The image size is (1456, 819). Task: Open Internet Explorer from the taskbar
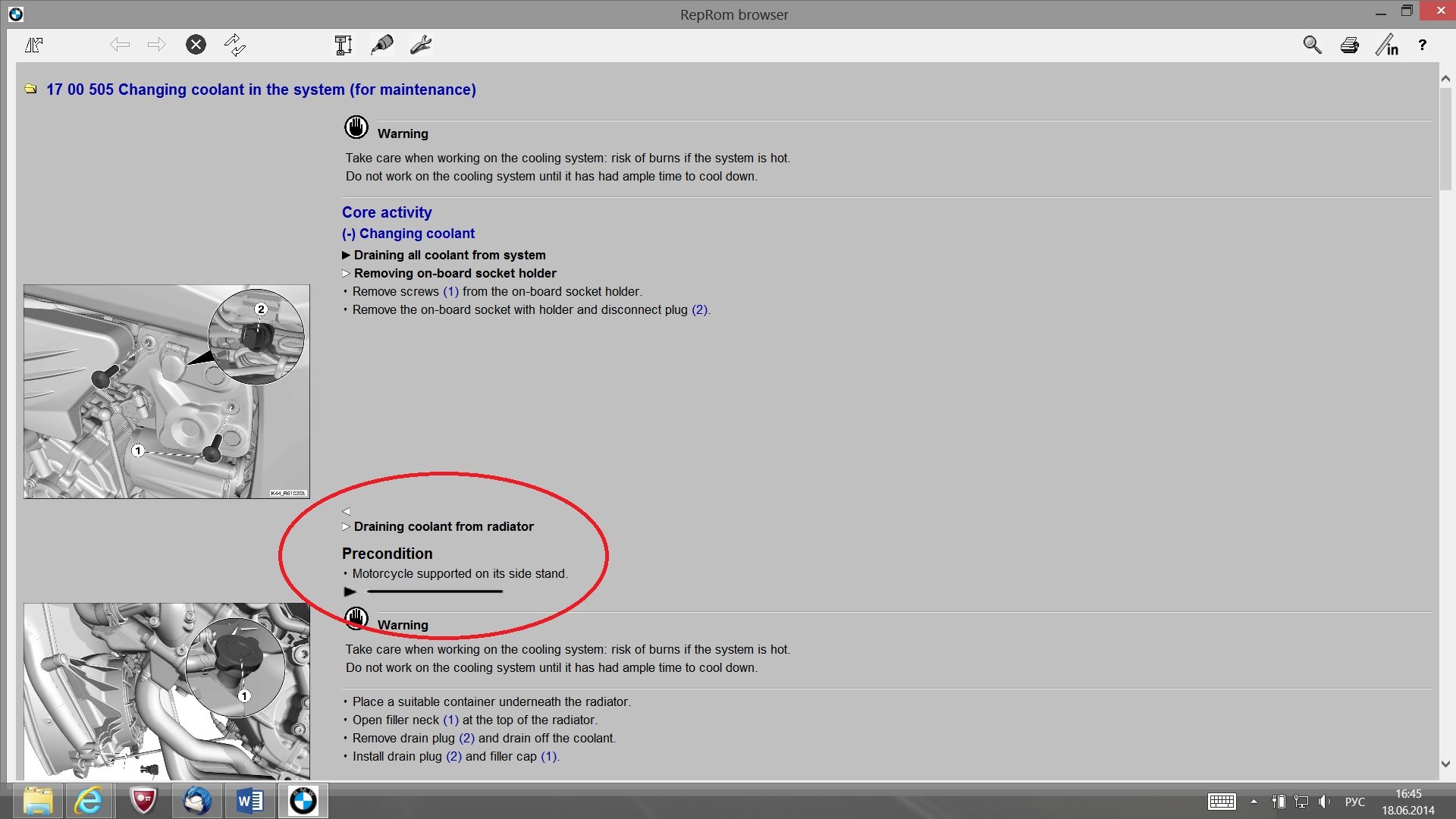(89, 801)
